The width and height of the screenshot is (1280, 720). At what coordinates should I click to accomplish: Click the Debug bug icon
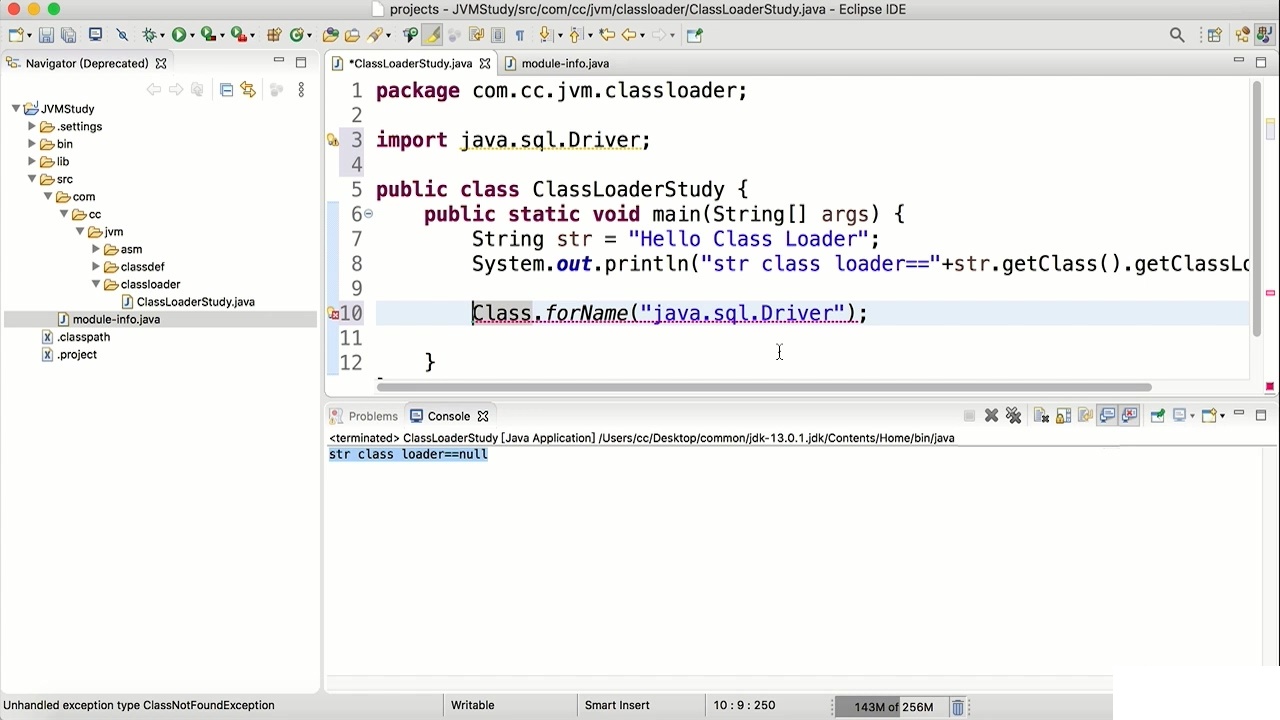click(x=149, y=35)
